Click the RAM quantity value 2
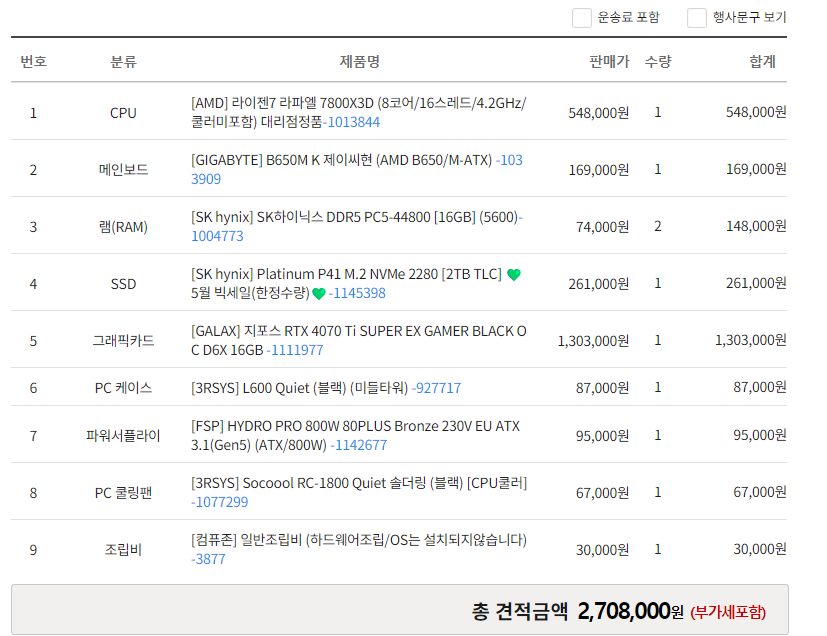The image size is (827, 636). tap(658, 226)
